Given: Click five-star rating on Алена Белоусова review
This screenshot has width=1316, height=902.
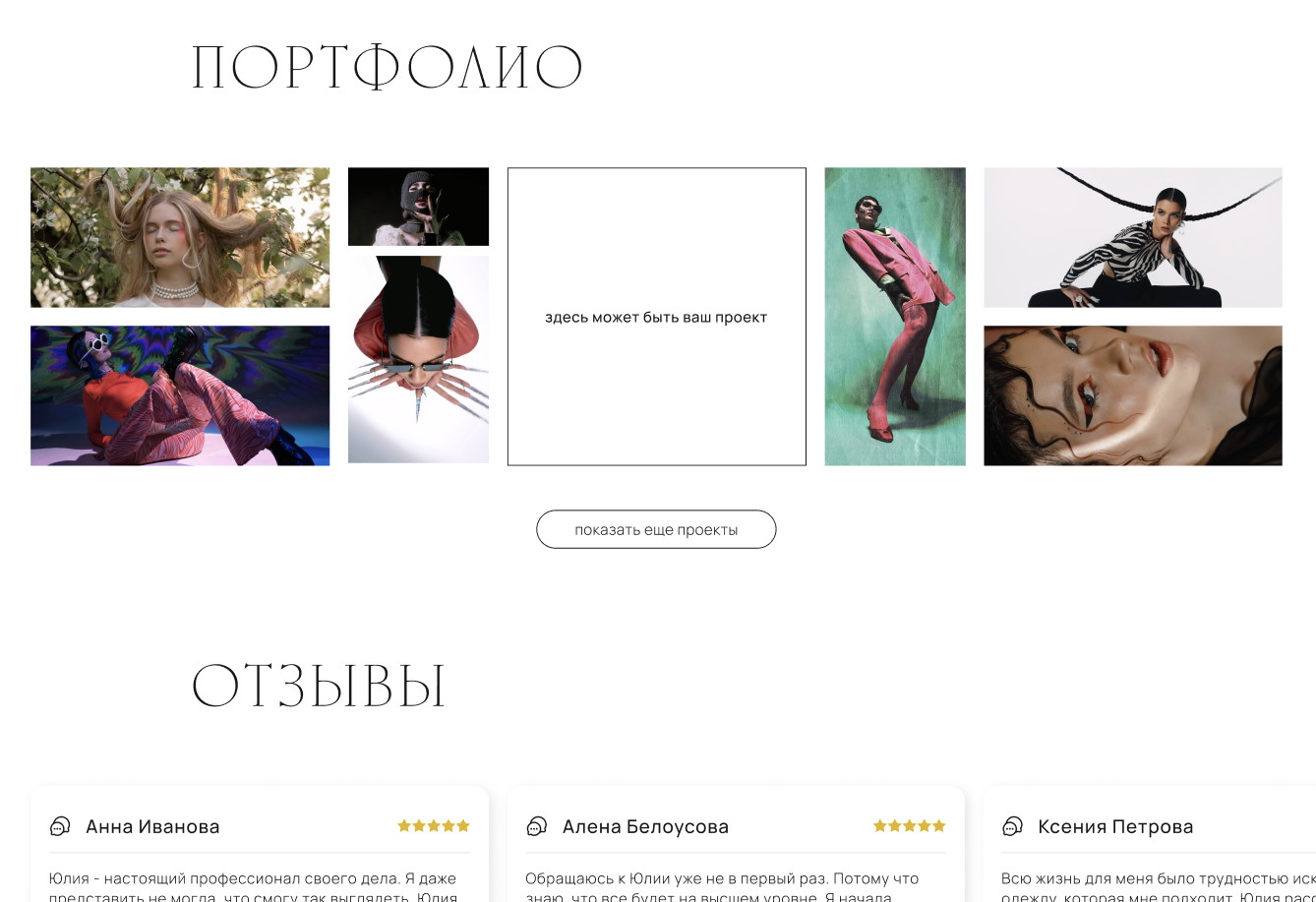Looking at the screenshot, I should 910,826.
